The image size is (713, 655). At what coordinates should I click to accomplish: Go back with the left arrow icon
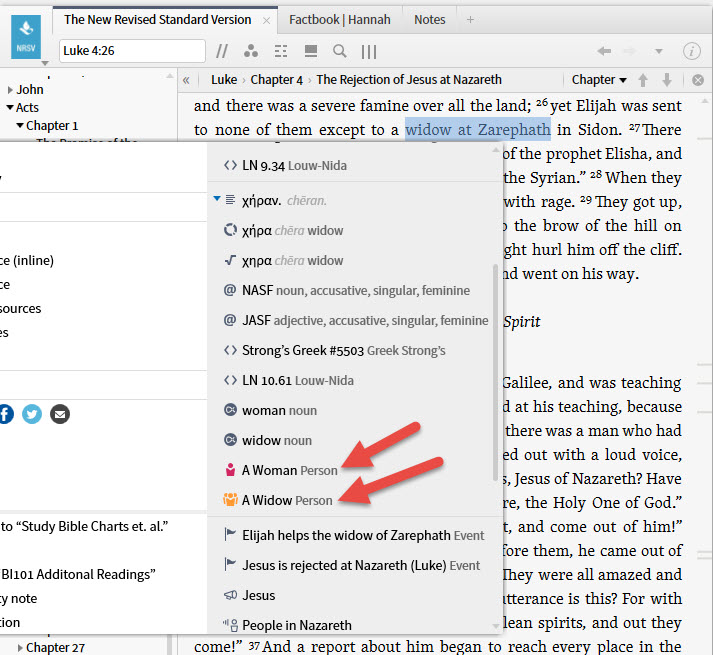pos(604,51)
